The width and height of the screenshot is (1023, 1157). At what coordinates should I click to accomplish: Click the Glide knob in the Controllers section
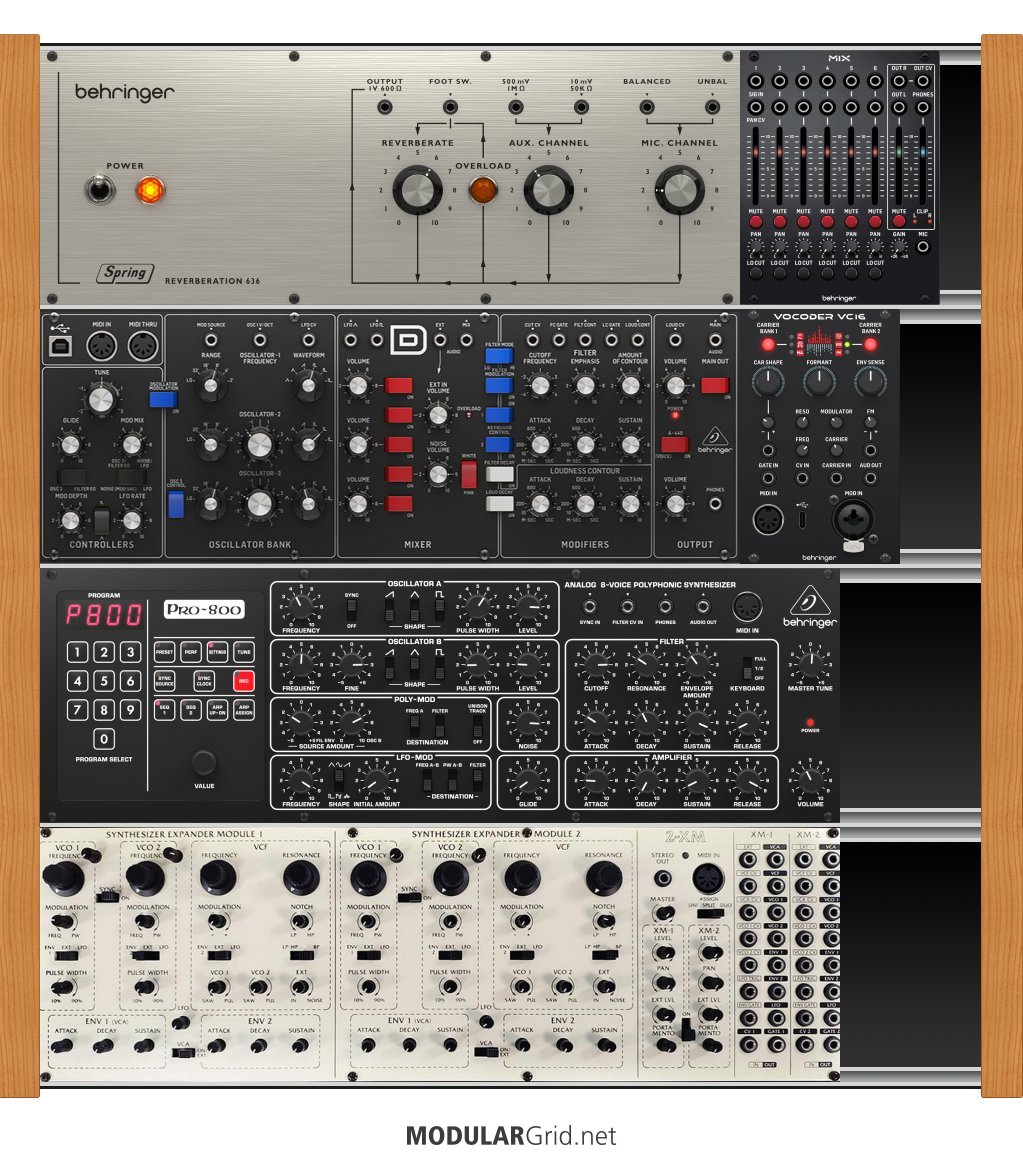(x=71, y=445)
